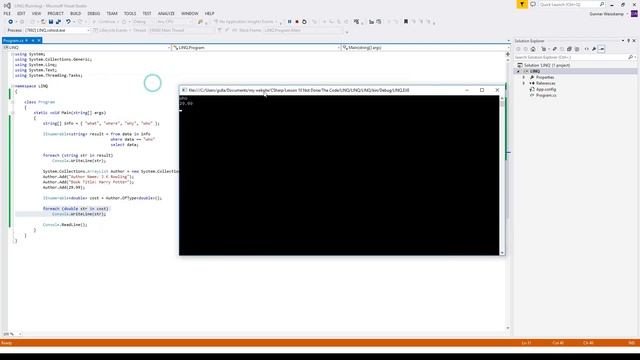Open the ANALYZE menu
This screenshot has width=640, height=360.
click(x=166, y=13)
